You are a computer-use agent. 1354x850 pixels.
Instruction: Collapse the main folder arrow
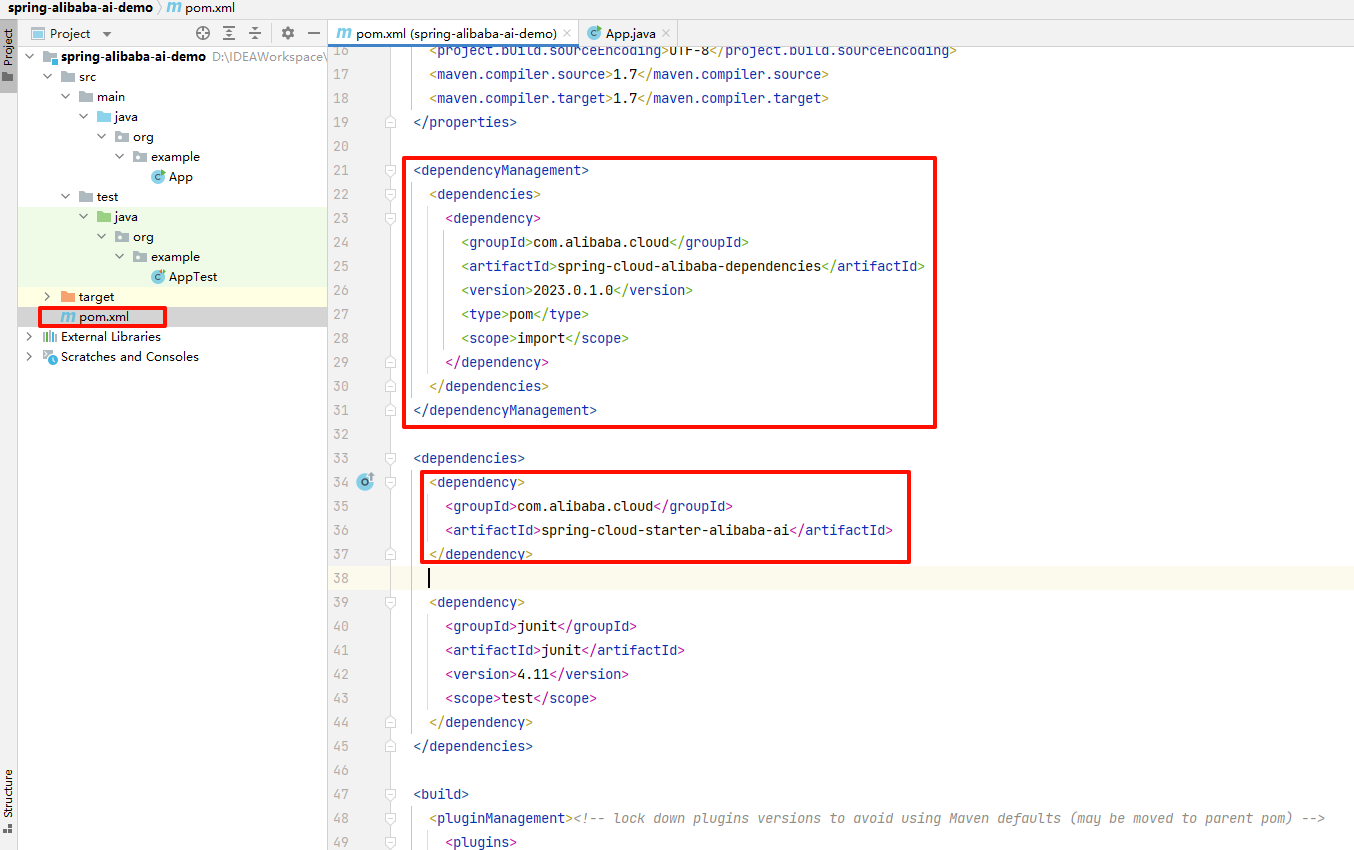pyautogui.click(x=66, y=97)
